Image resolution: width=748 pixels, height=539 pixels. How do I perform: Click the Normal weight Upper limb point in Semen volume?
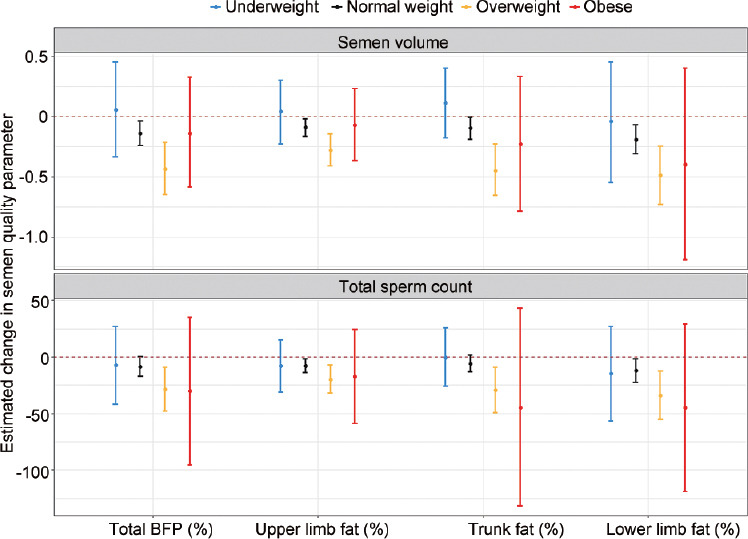306,128
